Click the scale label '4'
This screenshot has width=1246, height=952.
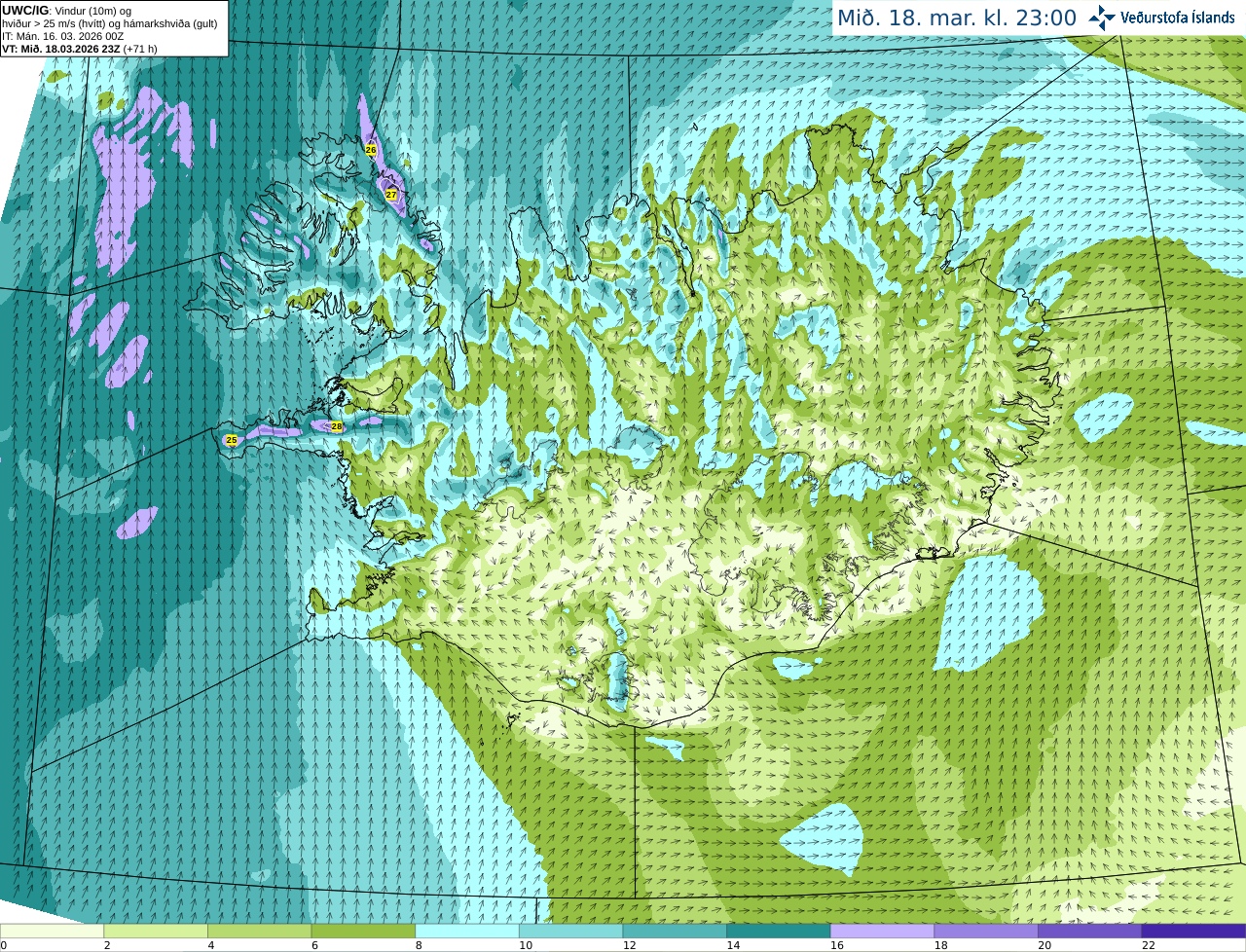coord(211,945)
